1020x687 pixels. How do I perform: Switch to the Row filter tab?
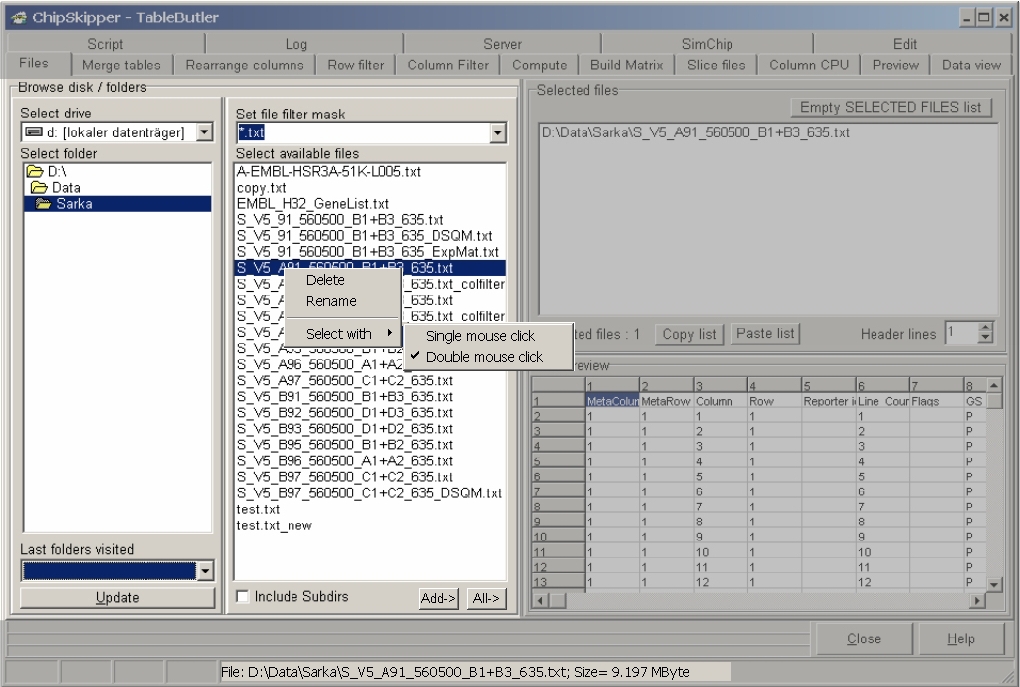point(356,65)
